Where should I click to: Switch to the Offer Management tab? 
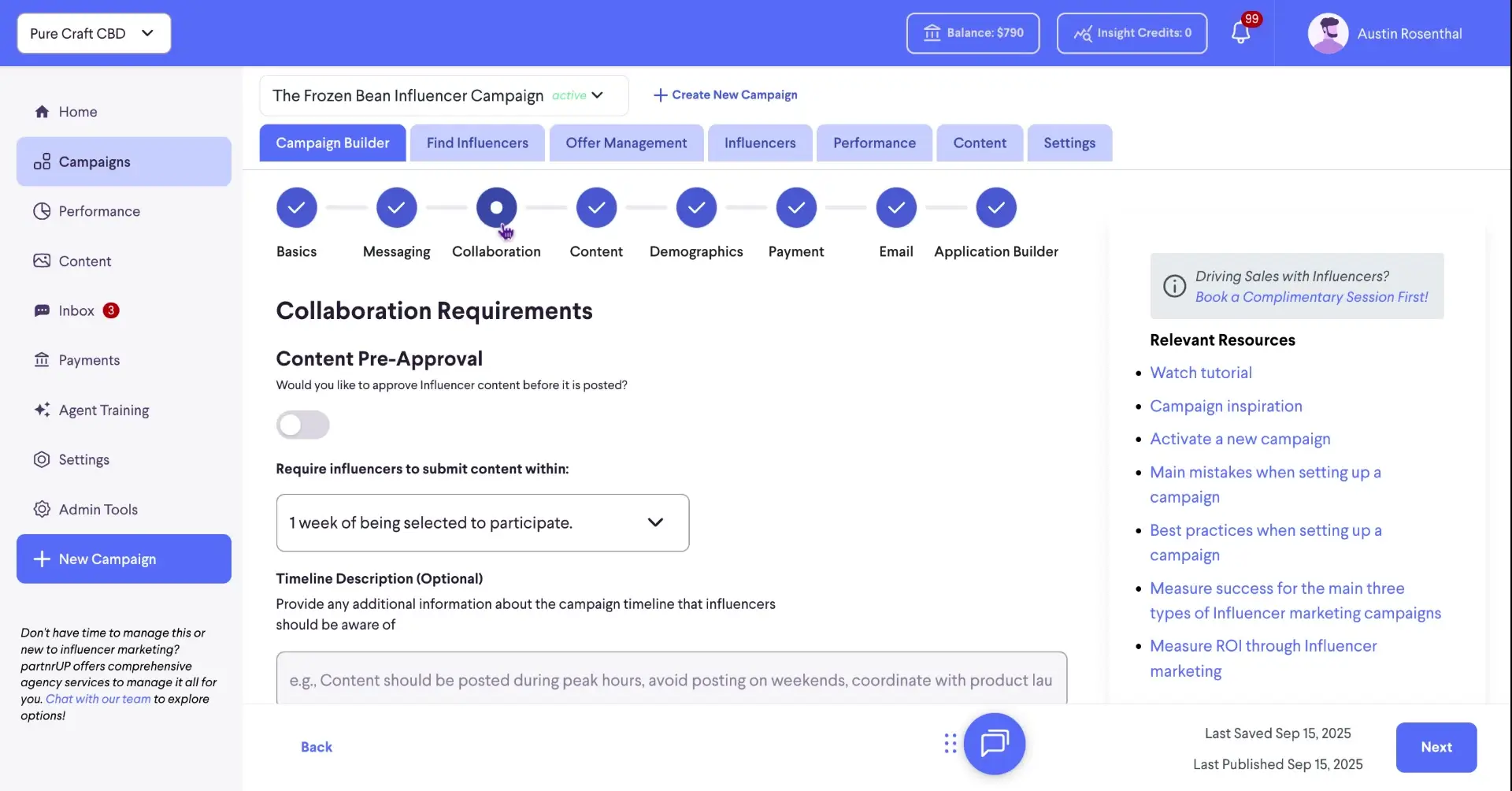[x=625, y=143]
